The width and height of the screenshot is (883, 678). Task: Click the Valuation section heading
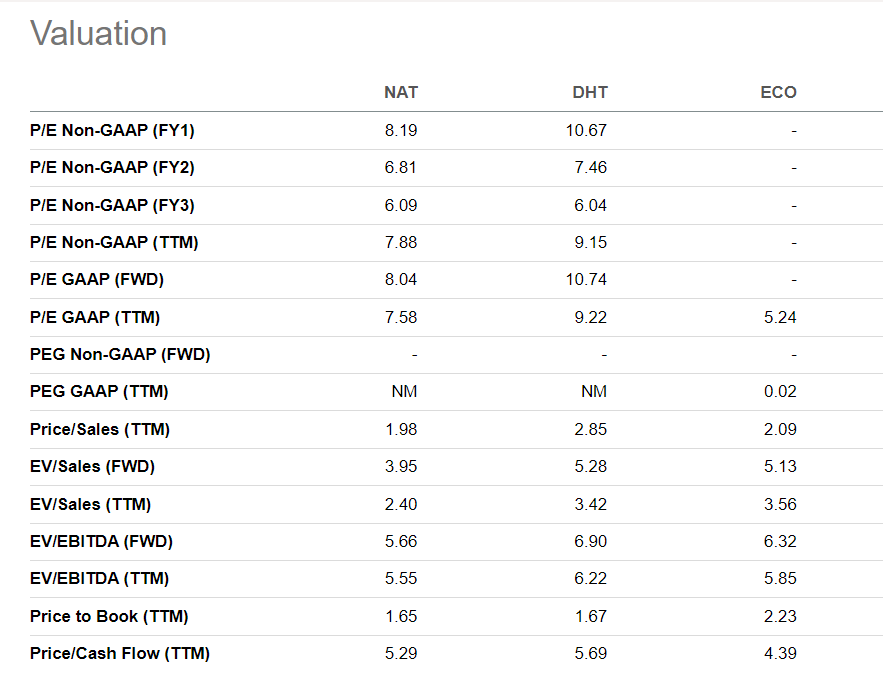pos(98,34)
